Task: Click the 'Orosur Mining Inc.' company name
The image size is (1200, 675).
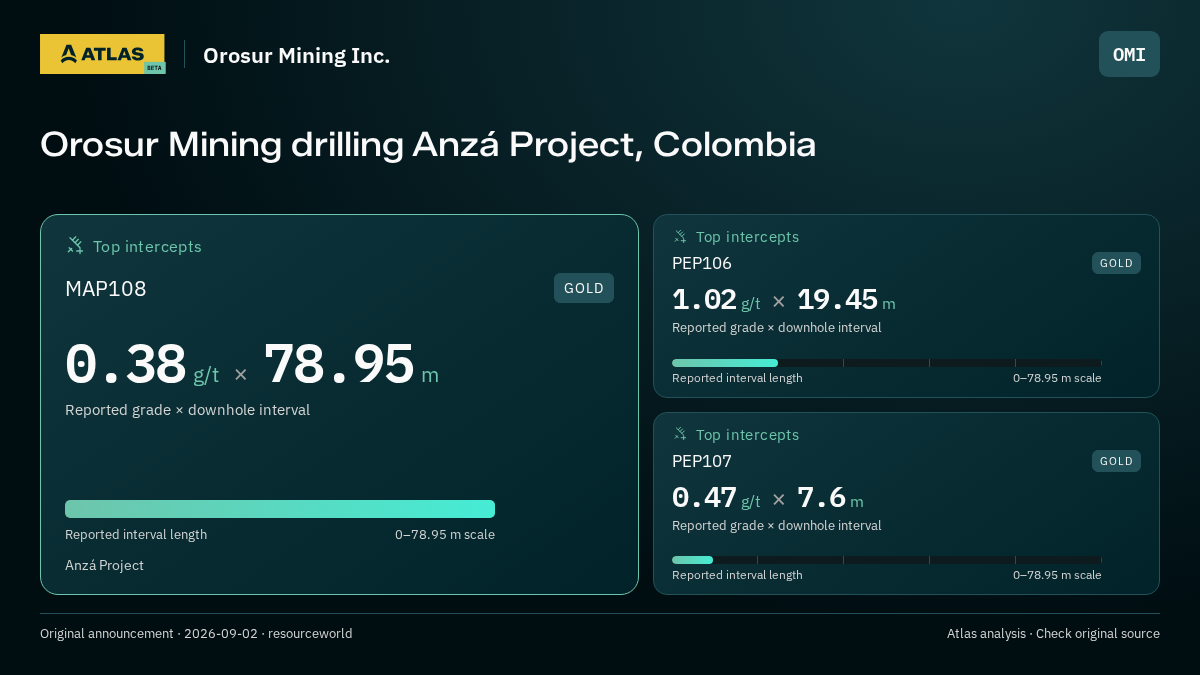Action: tap(297, 55)
